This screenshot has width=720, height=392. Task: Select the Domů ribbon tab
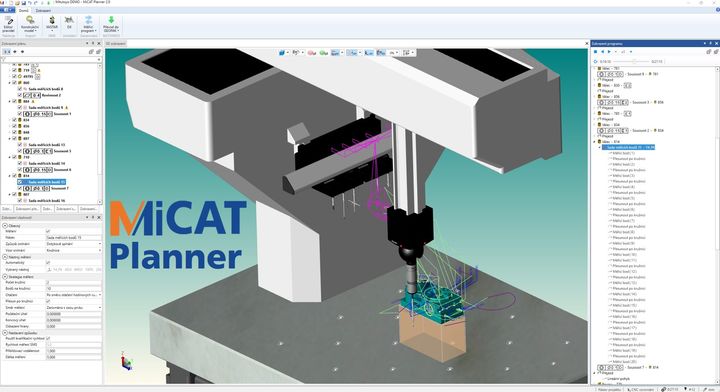(23, 11)
